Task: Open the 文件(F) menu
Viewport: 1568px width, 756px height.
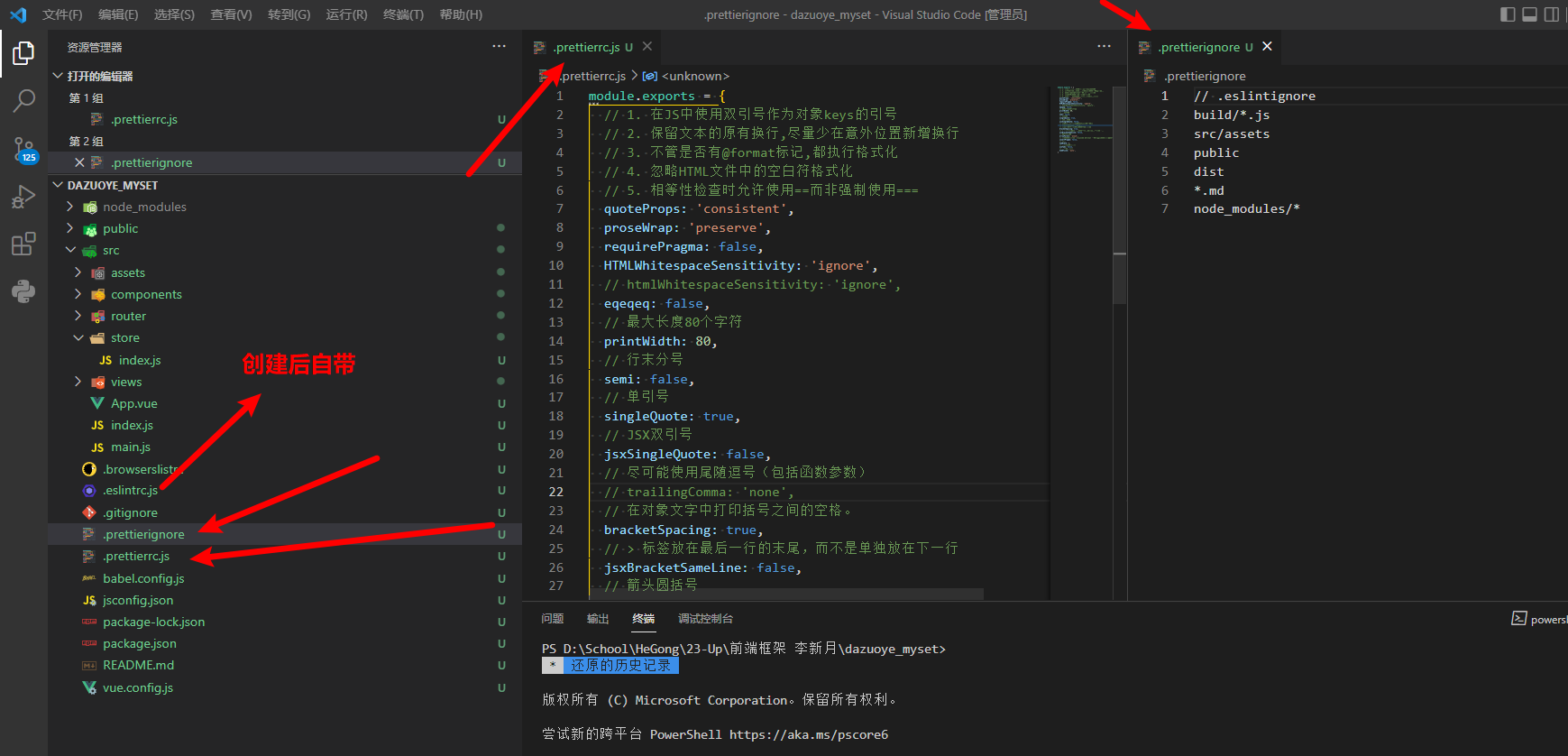Action: tap(62, 14)
